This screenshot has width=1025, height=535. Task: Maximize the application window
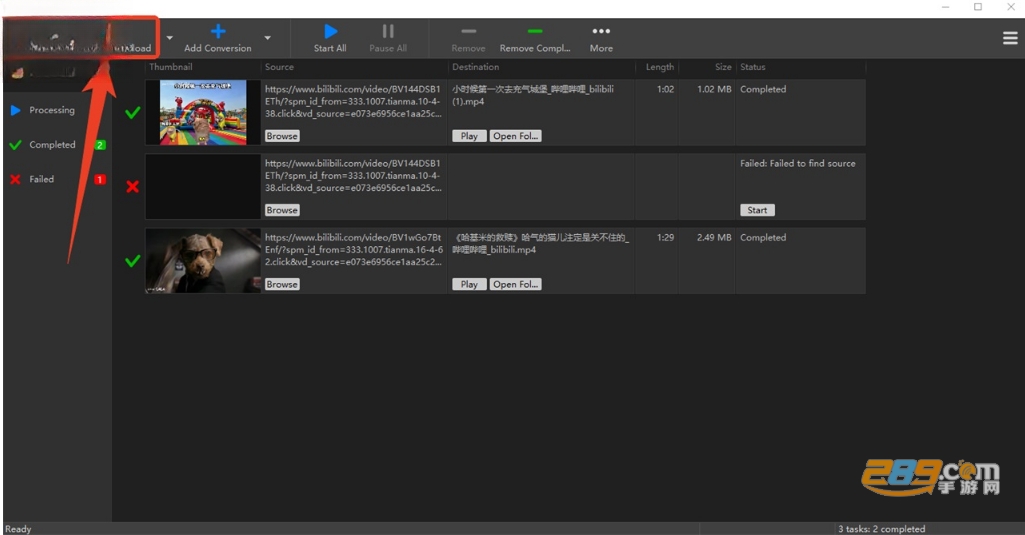[978, 7]
